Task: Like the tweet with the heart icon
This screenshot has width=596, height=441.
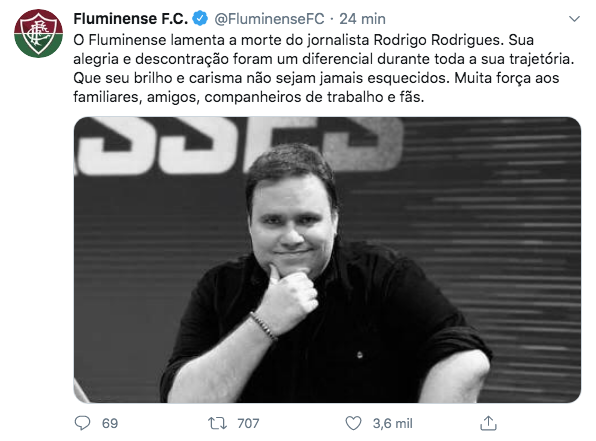Action: coord(353,423)
